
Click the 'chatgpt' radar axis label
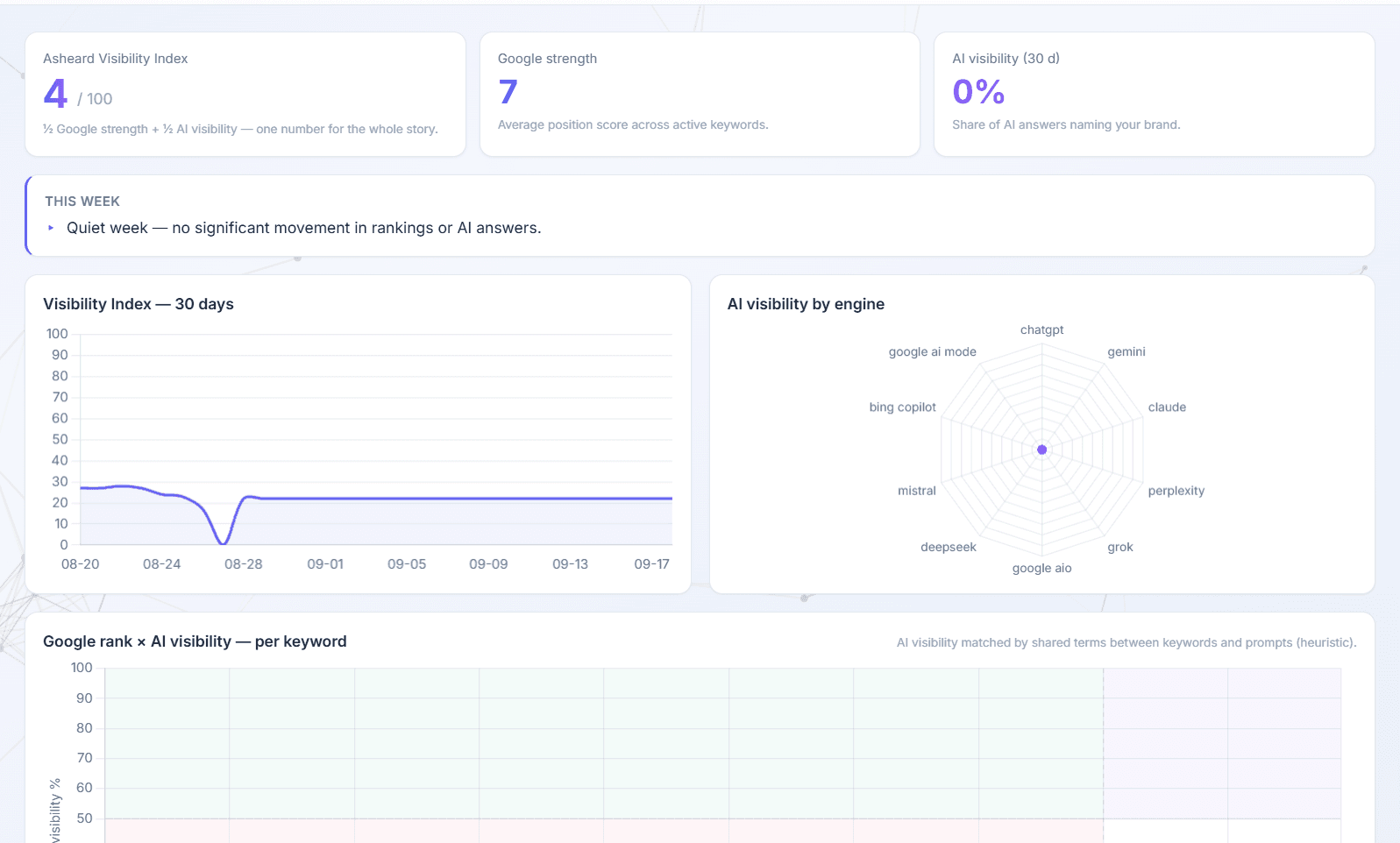pos(1041,330)
